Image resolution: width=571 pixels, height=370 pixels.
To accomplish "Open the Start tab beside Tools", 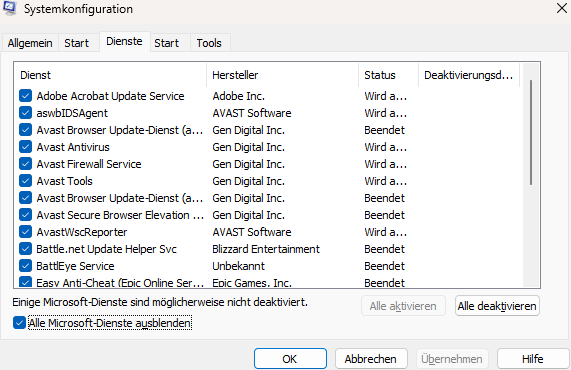I will [x=166, y=43].
